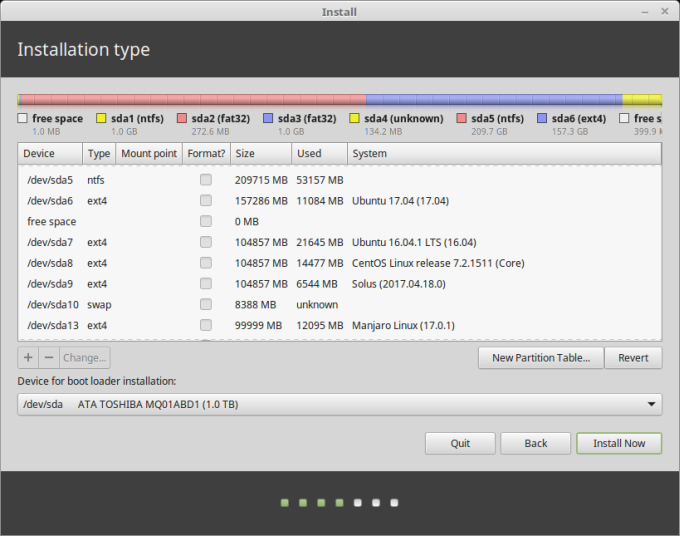Click the 53157 MB used value
Viewport: 680px width, 536px height.
pyautogui.click(x=320, y=180)
